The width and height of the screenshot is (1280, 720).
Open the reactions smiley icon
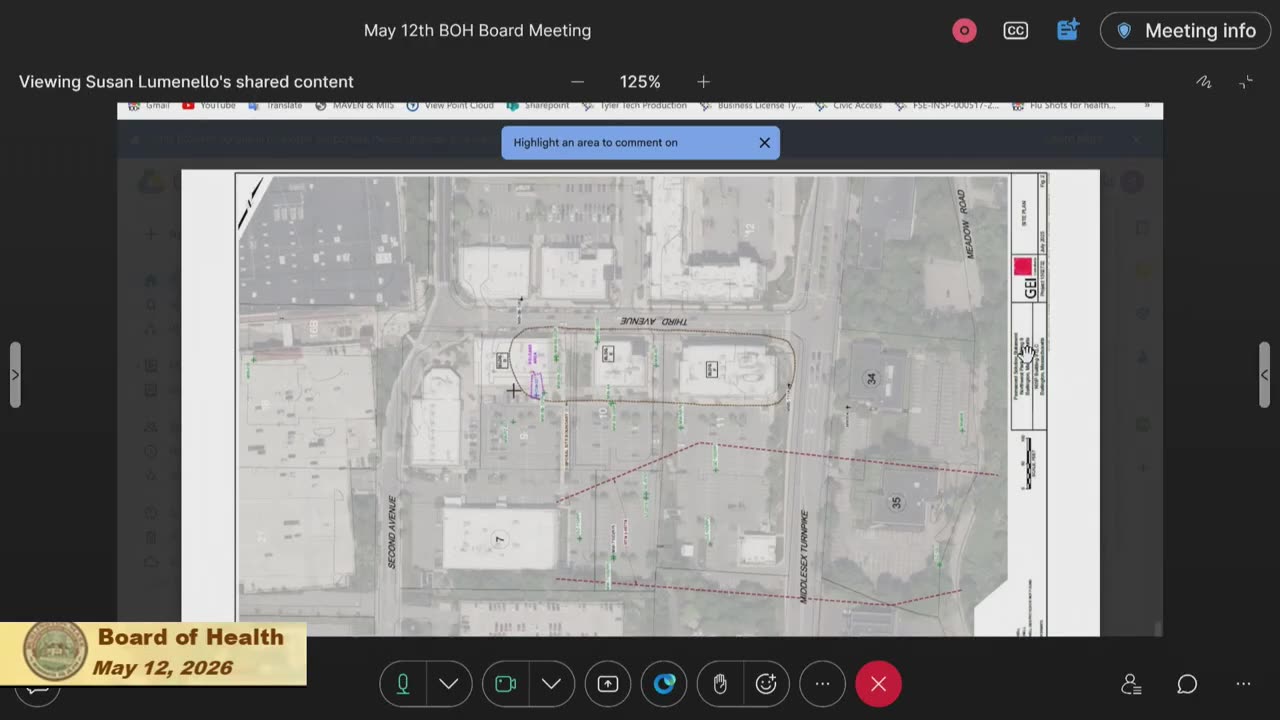[767, 684]
